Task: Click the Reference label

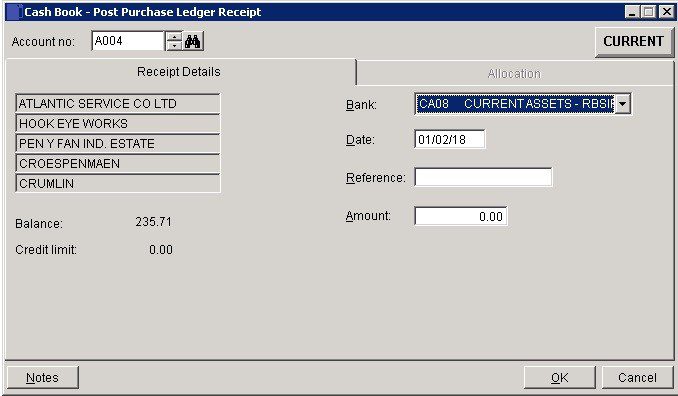Action: click(x=375, y=178)
